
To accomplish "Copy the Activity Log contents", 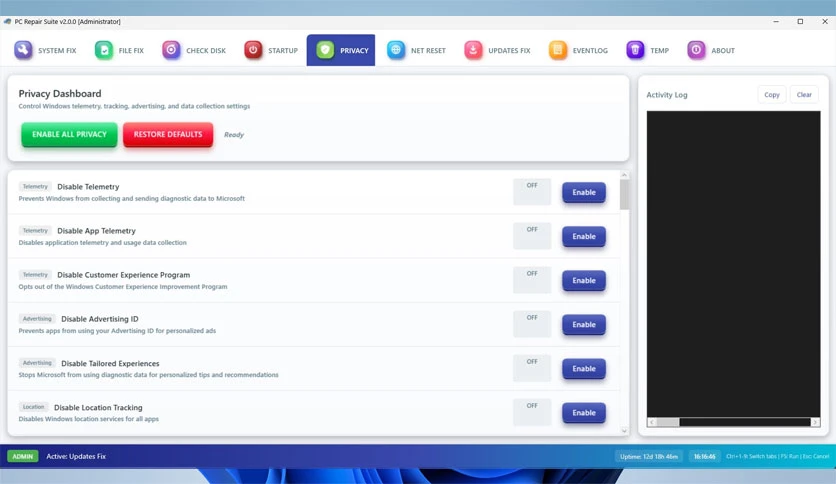I will 771,95.
